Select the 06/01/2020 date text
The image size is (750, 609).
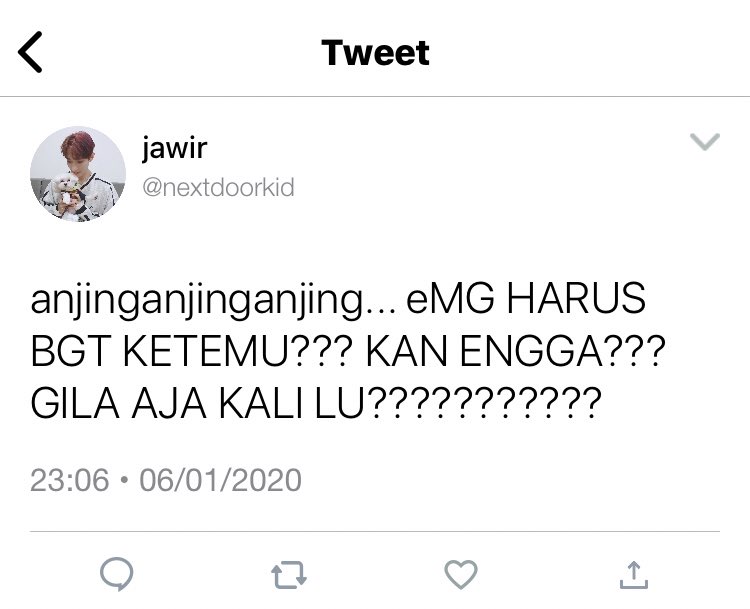[x=221, y=480]
